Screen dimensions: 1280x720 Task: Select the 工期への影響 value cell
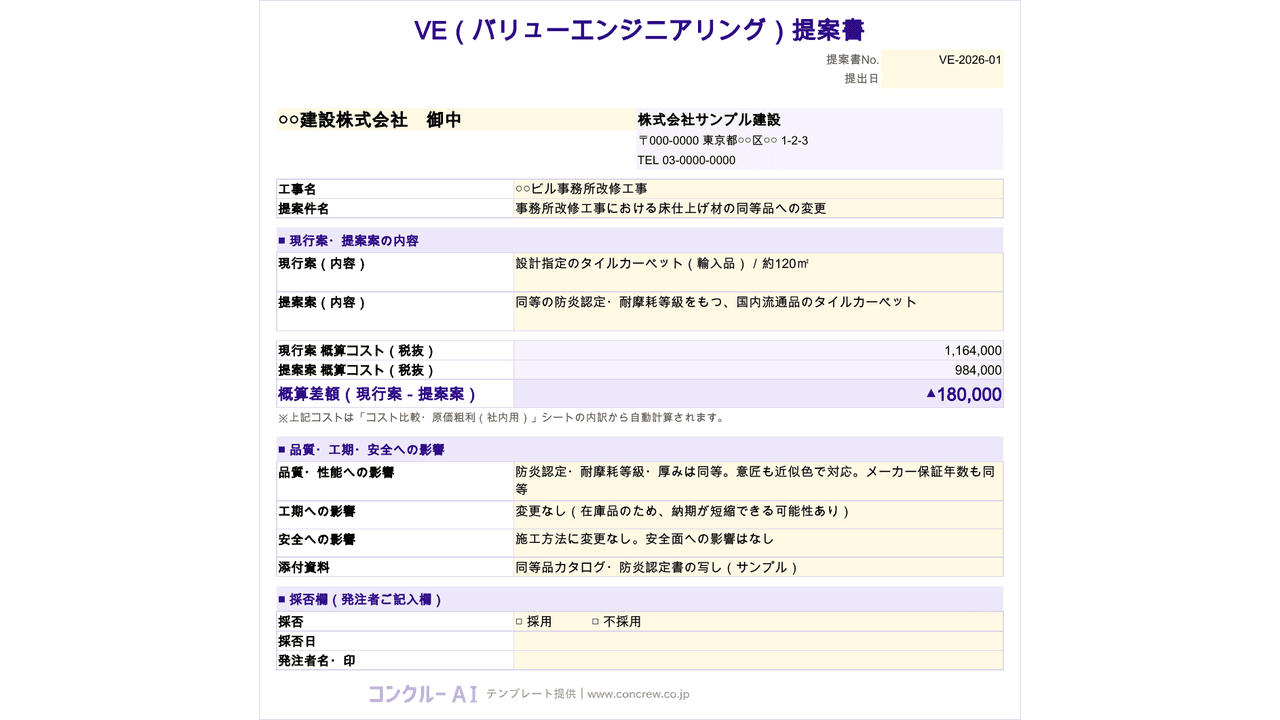coord(758,515)
